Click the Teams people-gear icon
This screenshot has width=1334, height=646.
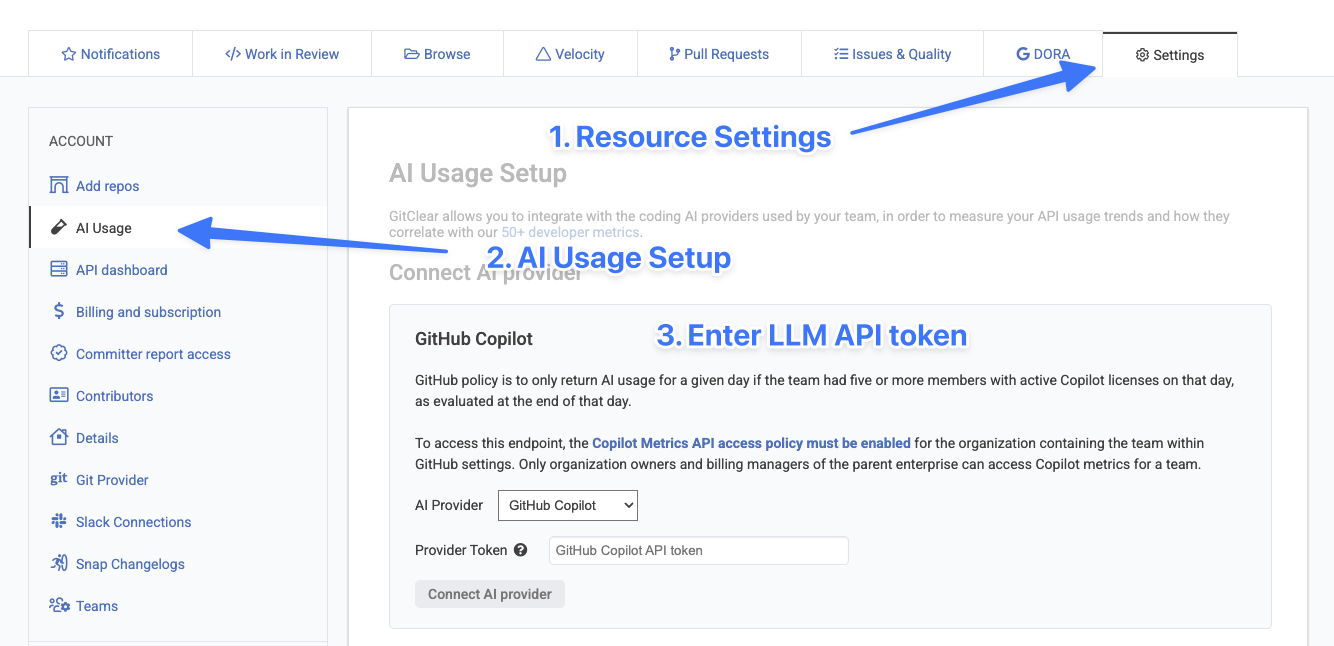click(x=59, y=606)
